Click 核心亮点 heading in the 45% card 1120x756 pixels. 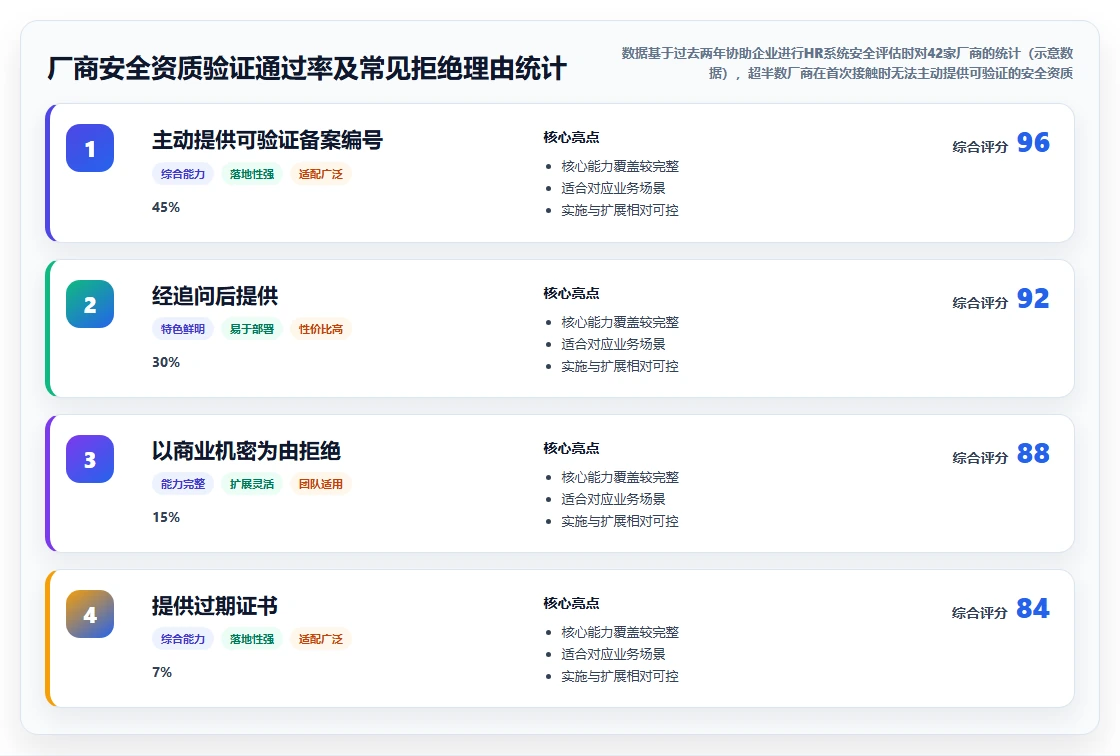click(x=571, y=137)
